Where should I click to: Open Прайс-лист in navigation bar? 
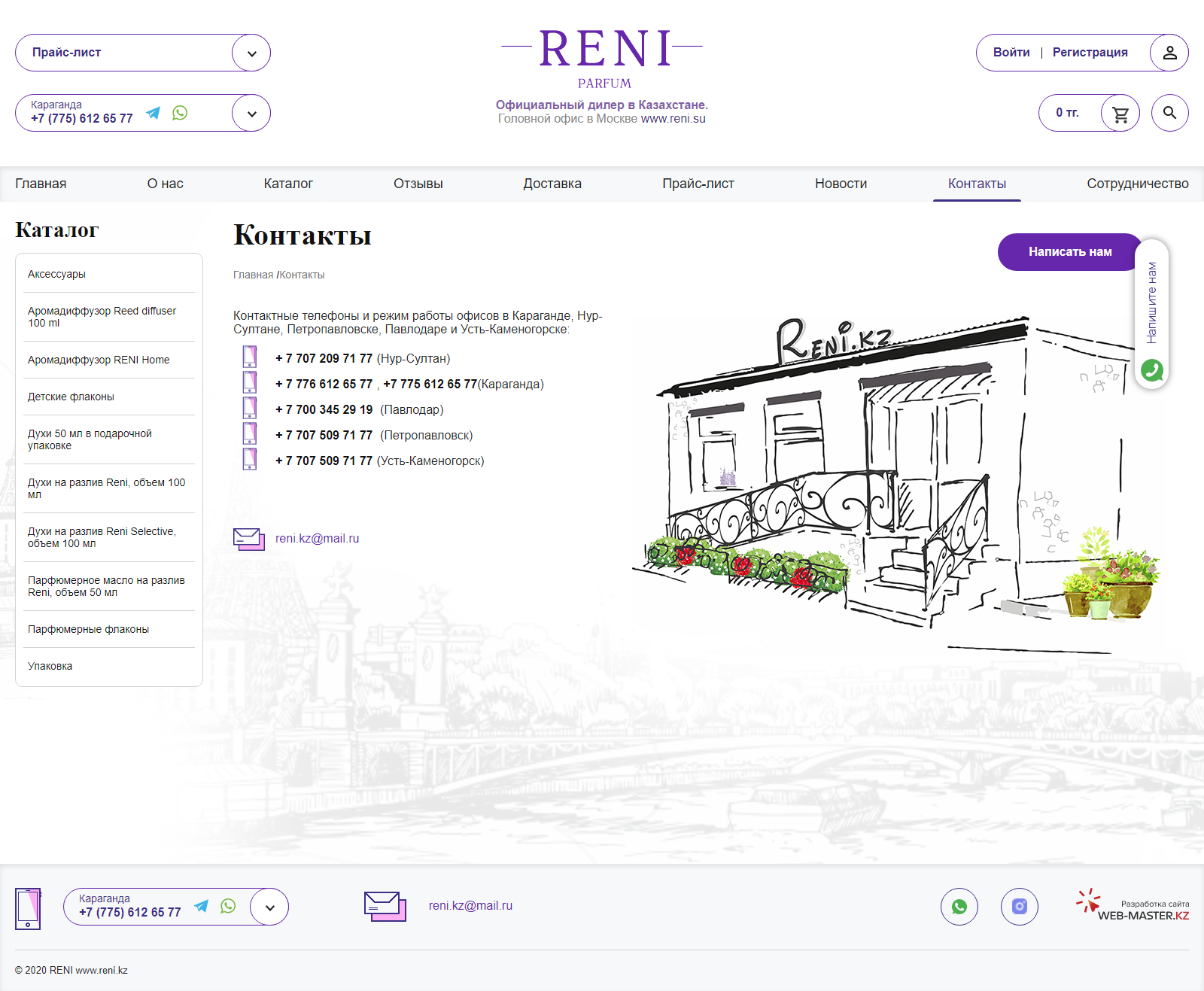click(698, 184)
